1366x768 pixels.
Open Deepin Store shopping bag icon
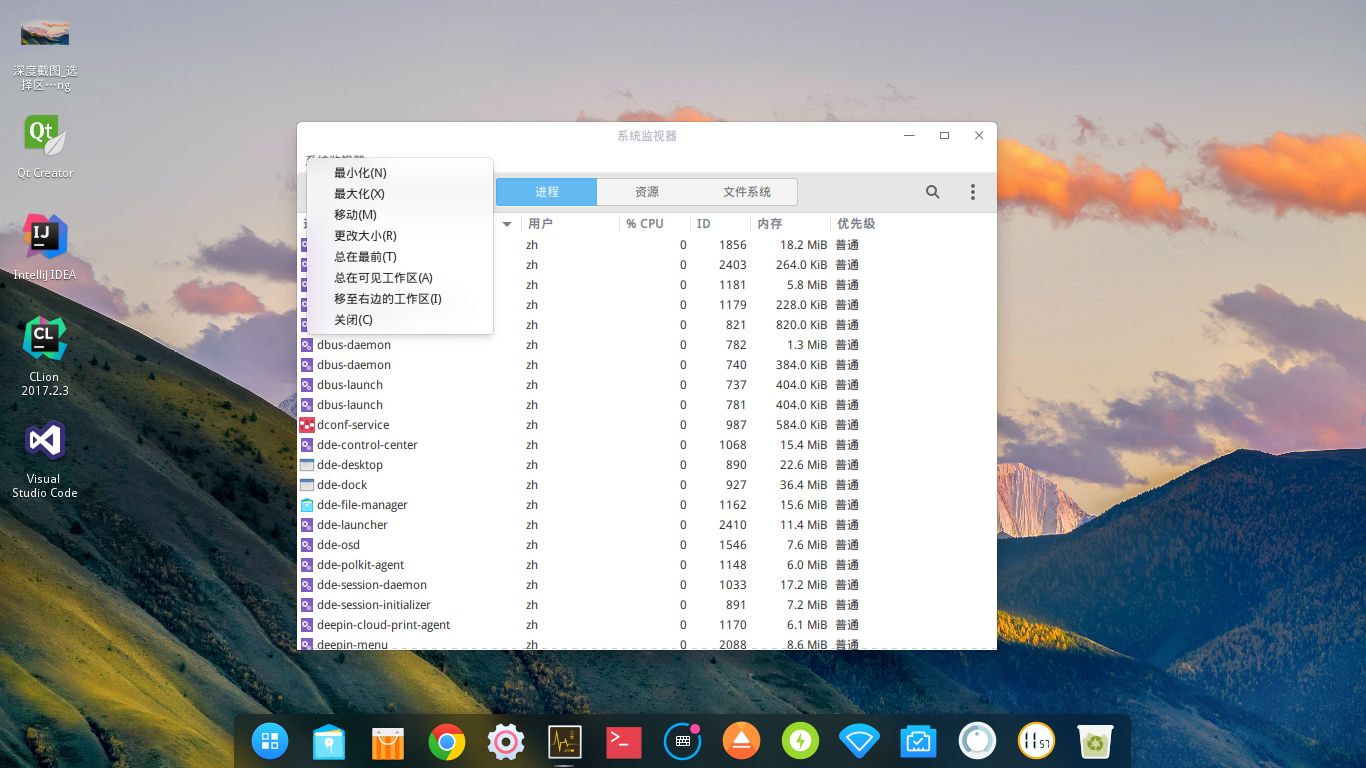pyautogui.click(x=388, y=741)
